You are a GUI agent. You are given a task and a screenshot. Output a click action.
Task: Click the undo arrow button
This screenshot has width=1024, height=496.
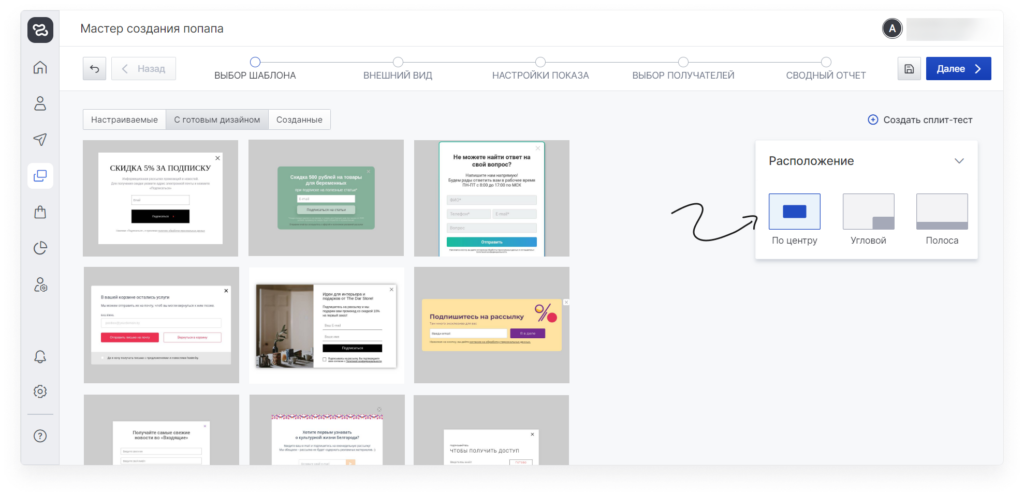pos(94,69)
